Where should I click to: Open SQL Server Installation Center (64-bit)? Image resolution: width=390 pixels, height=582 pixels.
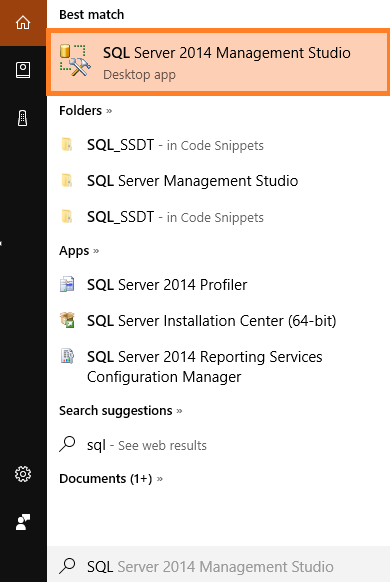coord(218,321)
